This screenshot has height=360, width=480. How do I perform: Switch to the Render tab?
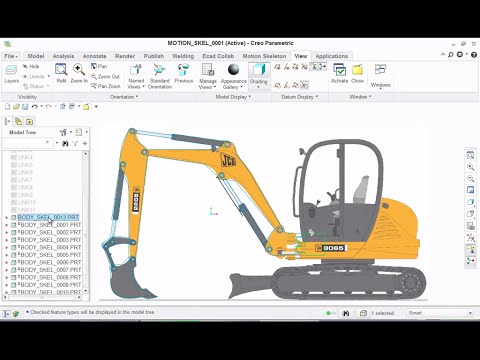(125, 56)
